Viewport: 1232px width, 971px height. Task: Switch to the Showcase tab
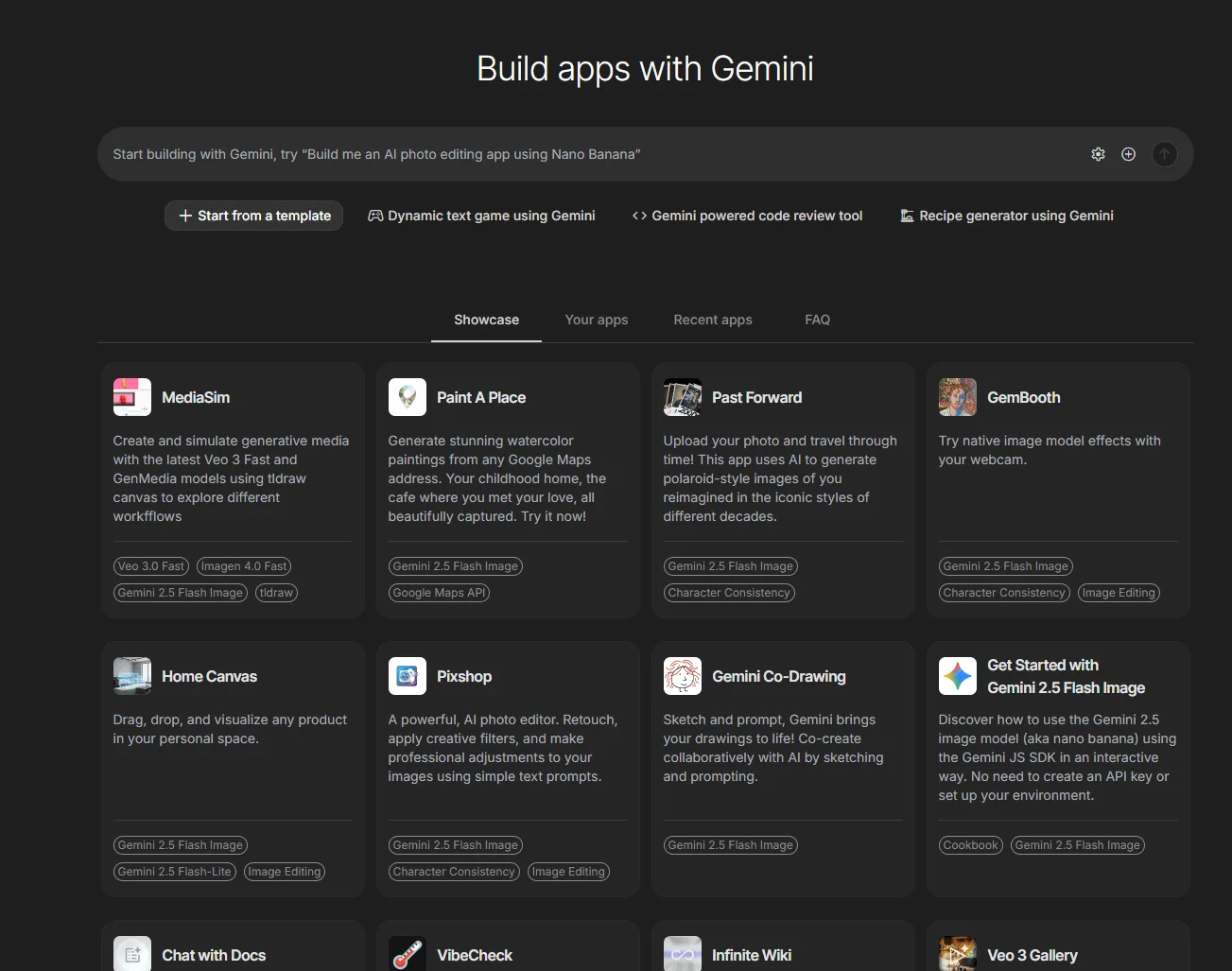click(x=486, y=320)
